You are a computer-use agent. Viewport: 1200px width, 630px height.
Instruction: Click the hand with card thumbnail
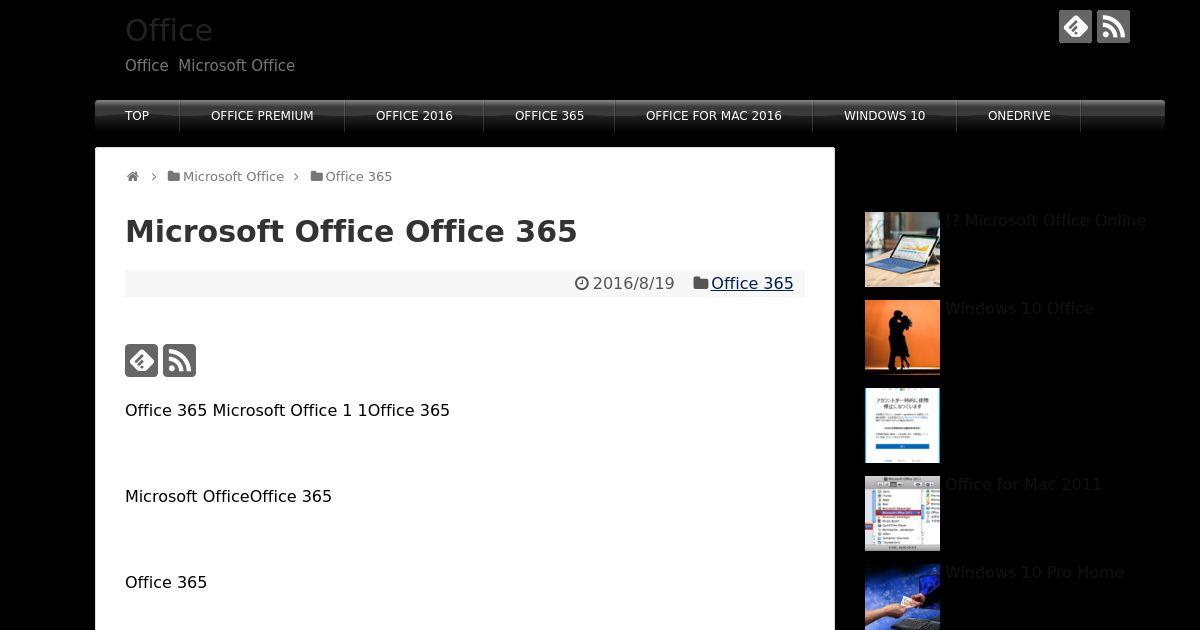tap(902, 597)
